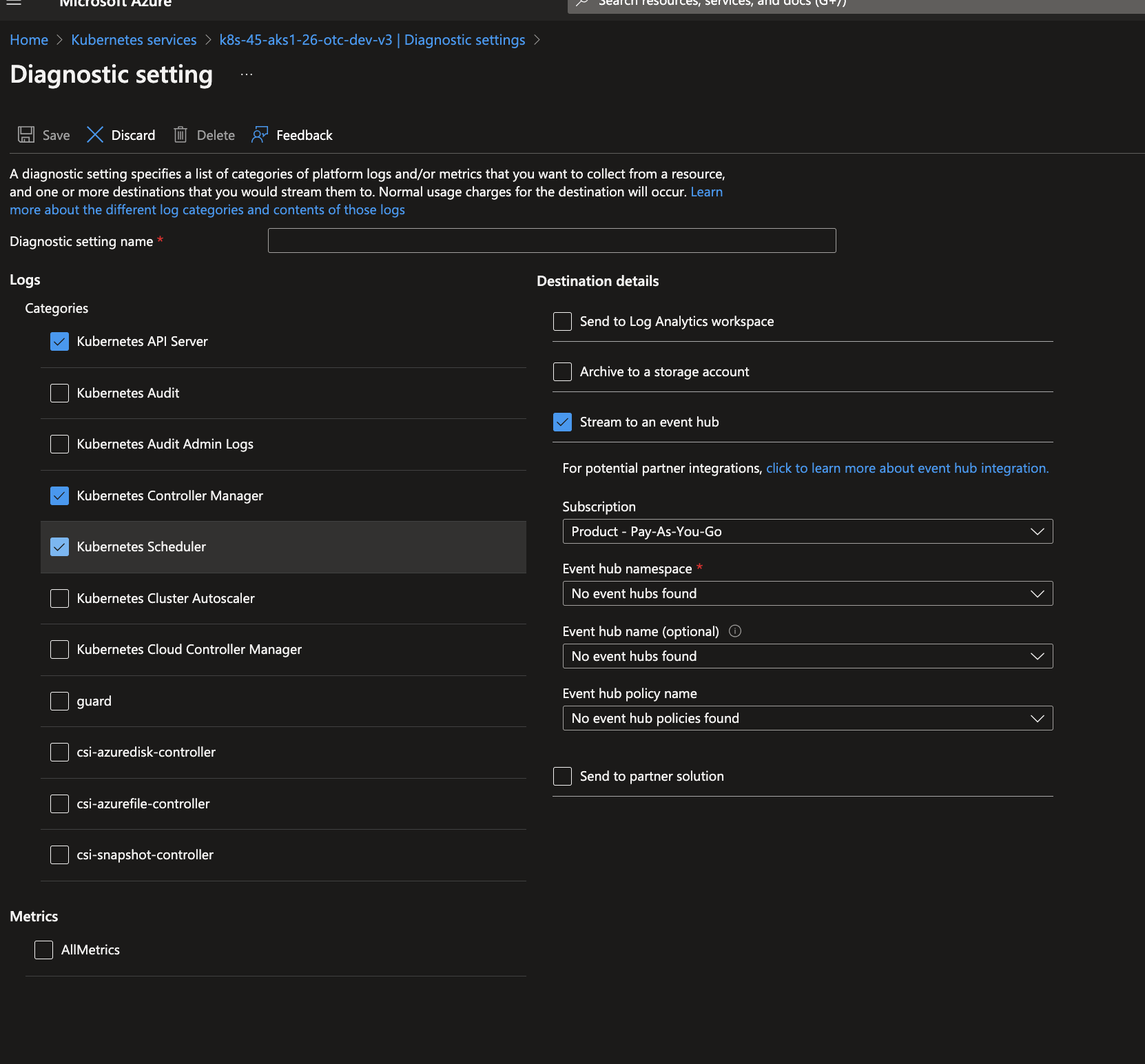Click the Discard X icon
This screenshot has width=1145, height=1064.
[x=95, y=134]
